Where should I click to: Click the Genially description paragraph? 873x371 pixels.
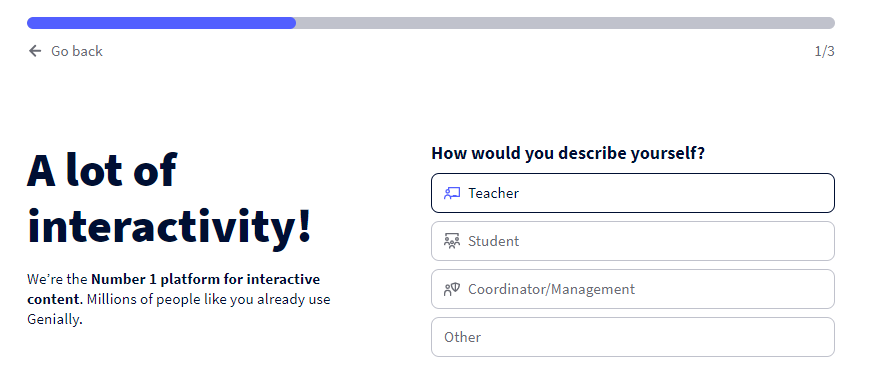click(179, 299)
